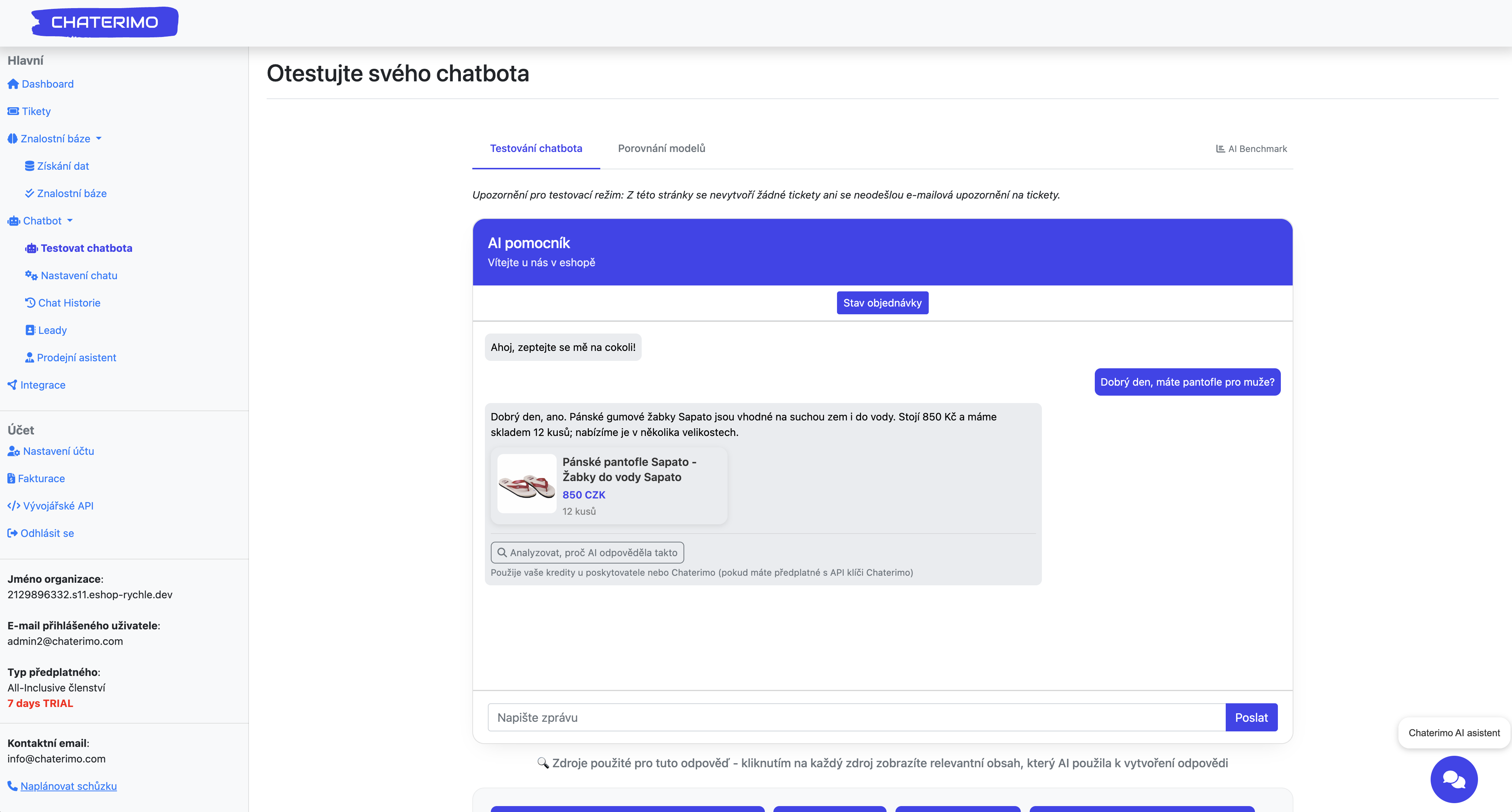Click the database icon beside Získání dat
1512x812 pixels.
coord(29,166)
